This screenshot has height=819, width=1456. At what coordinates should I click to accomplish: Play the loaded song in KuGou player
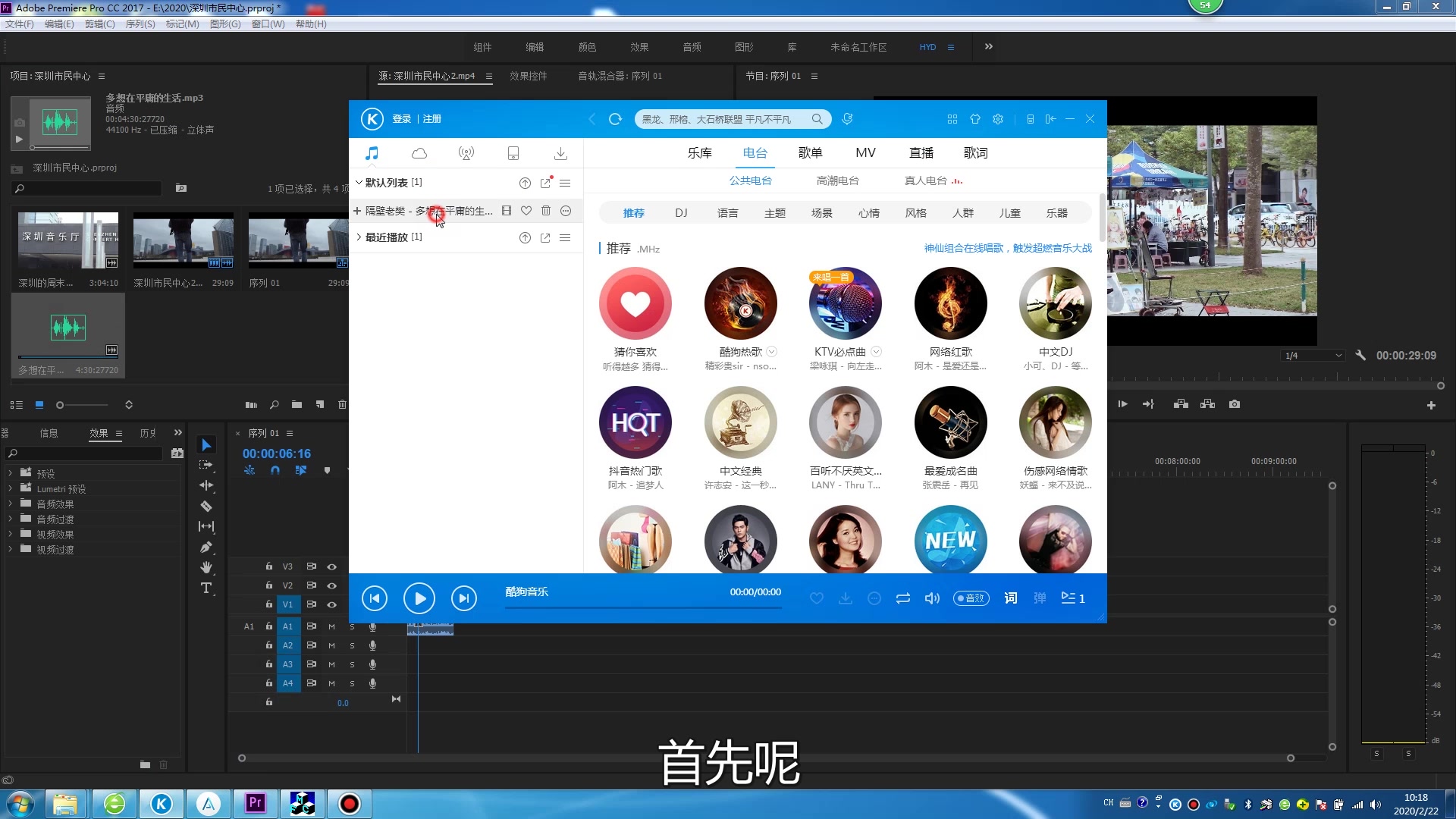419,598
